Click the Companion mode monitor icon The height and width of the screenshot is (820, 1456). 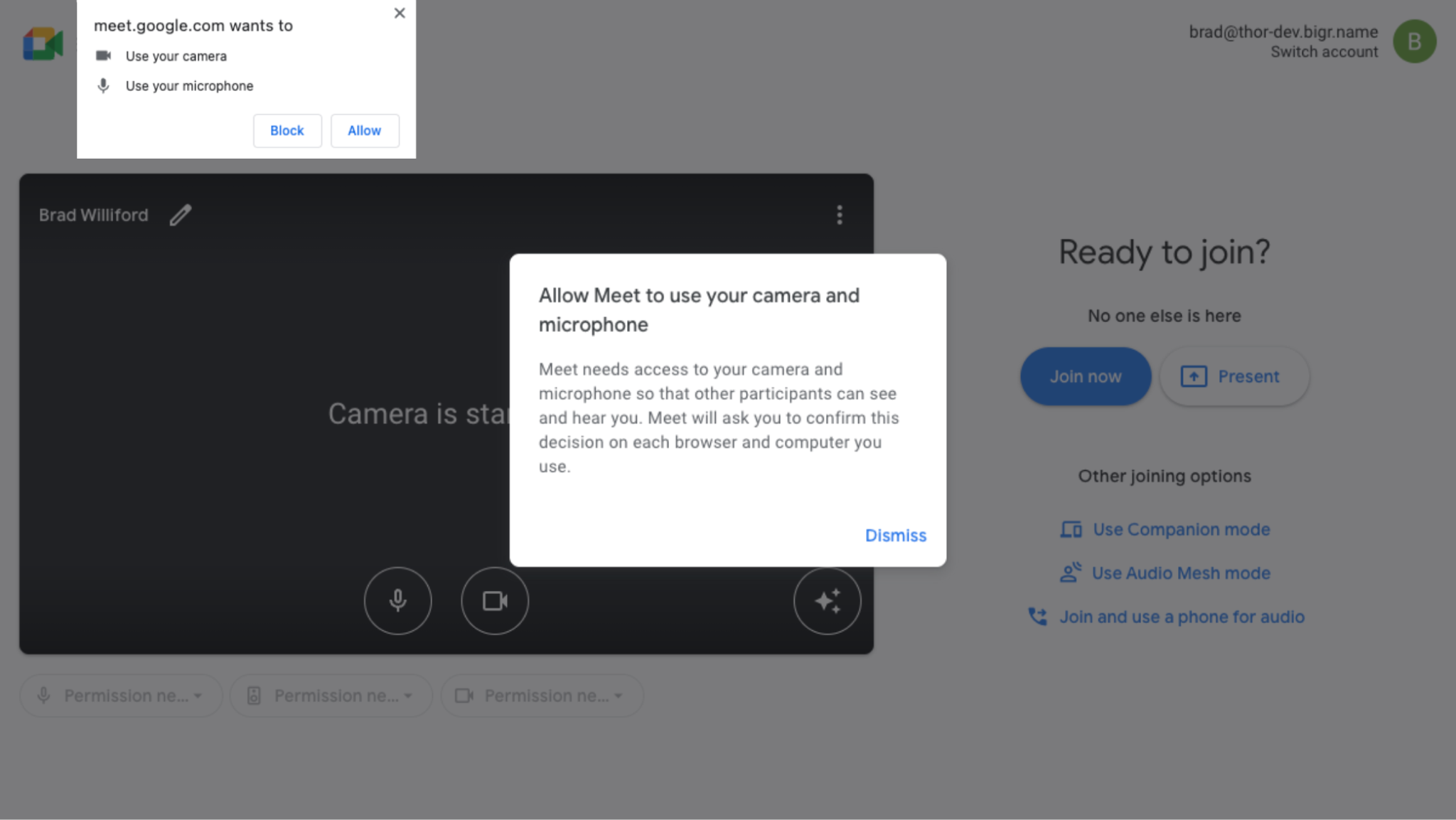pos(1070,529)
